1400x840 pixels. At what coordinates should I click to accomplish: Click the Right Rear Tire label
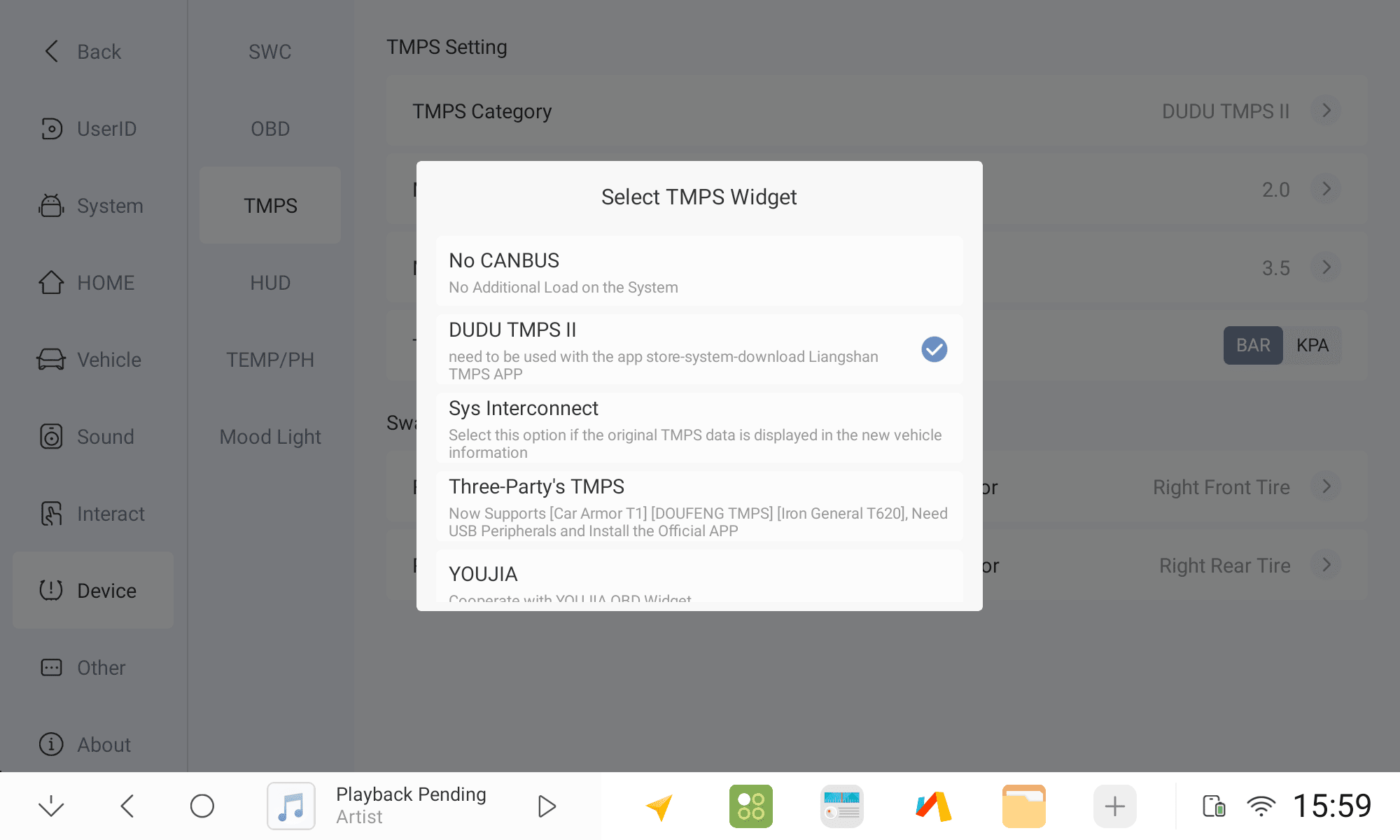[1225, 566]
